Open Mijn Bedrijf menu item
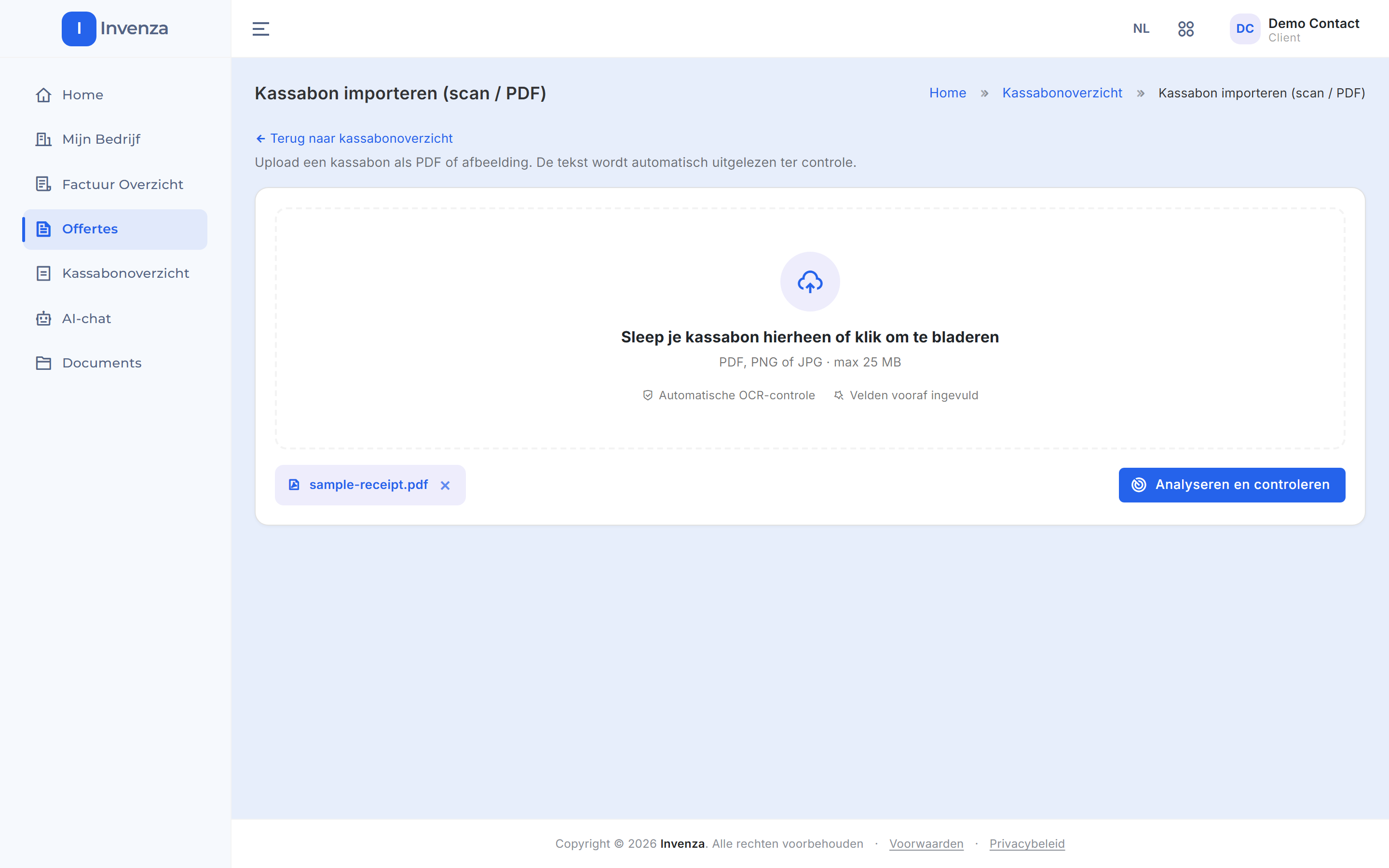Screen dimensions: 1389x868 point(115,139)
